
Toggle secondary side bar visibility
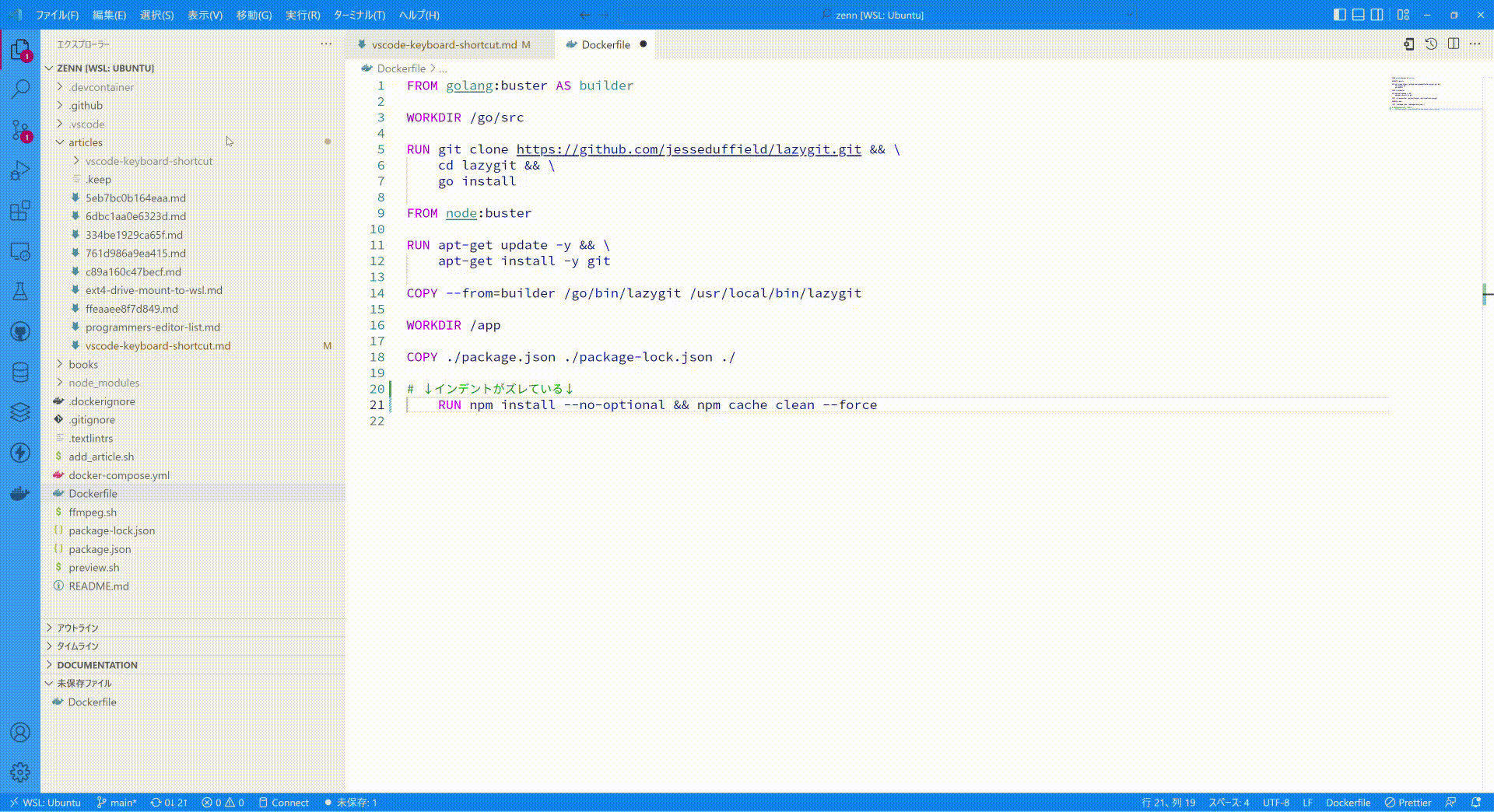coord(1377,15)
